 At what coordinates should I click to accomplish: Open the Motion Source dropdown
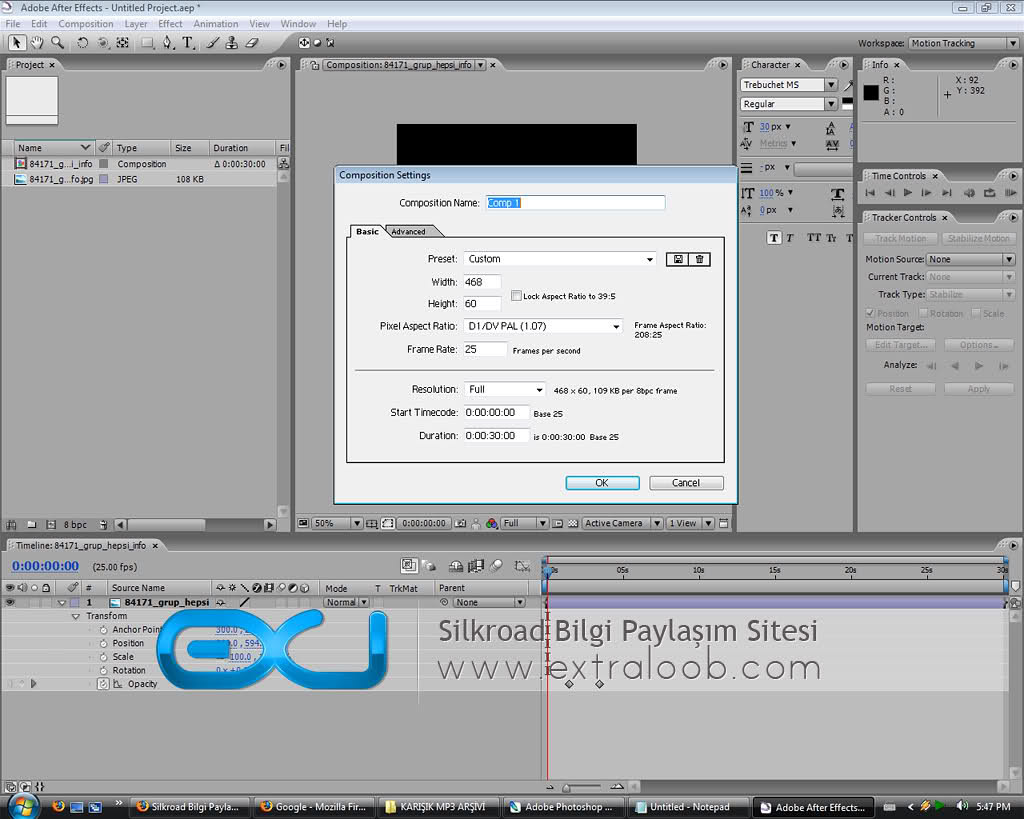point(970,259)
